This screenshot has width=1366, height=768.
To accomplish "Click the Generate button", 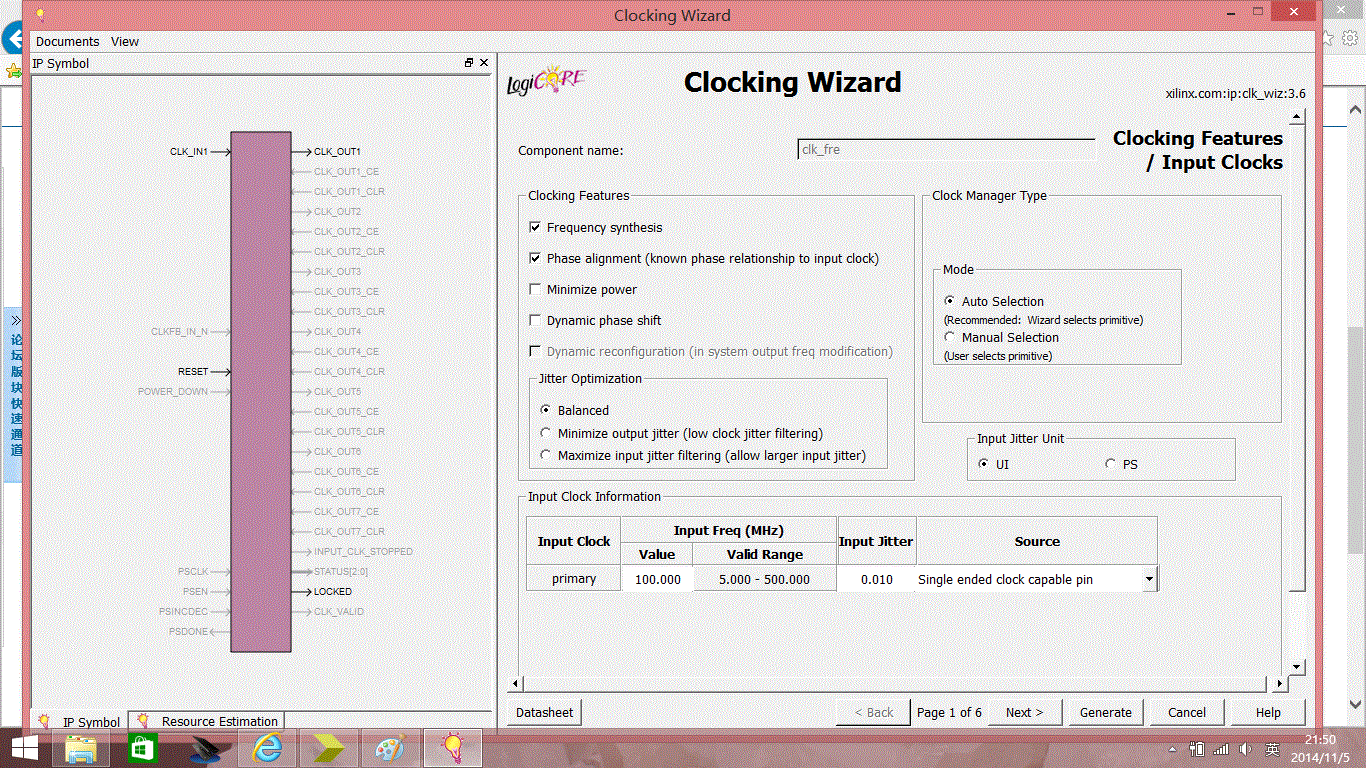I will coord(1105,713).
